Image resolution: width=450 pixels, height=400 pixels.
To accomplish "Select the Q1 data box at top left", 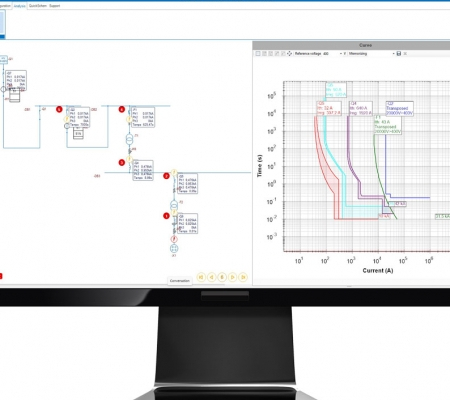I will coord(16,80).
